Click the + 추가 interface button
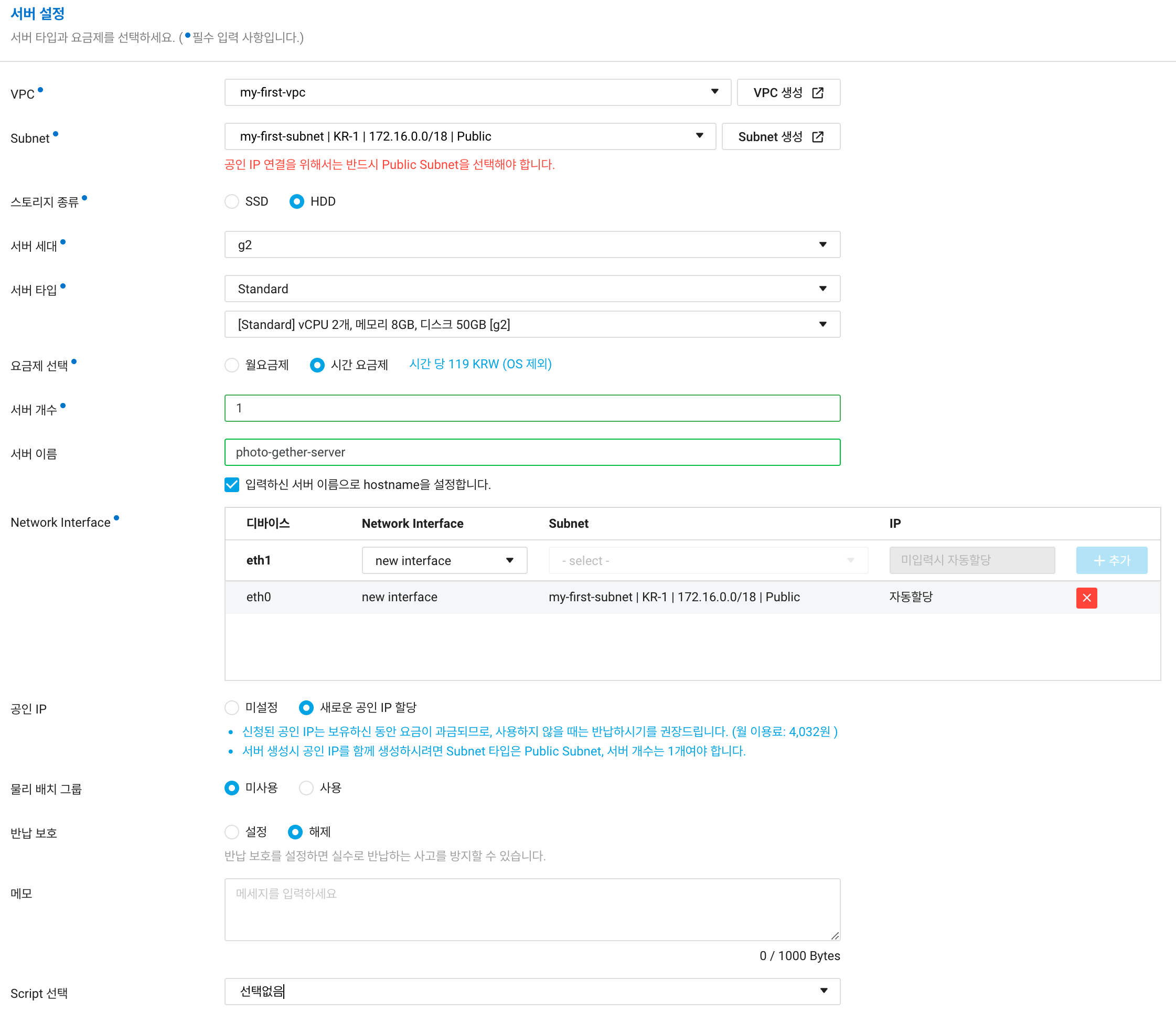The width and height of the screenshot is (1176, 1022). (x=1111, y=561)
